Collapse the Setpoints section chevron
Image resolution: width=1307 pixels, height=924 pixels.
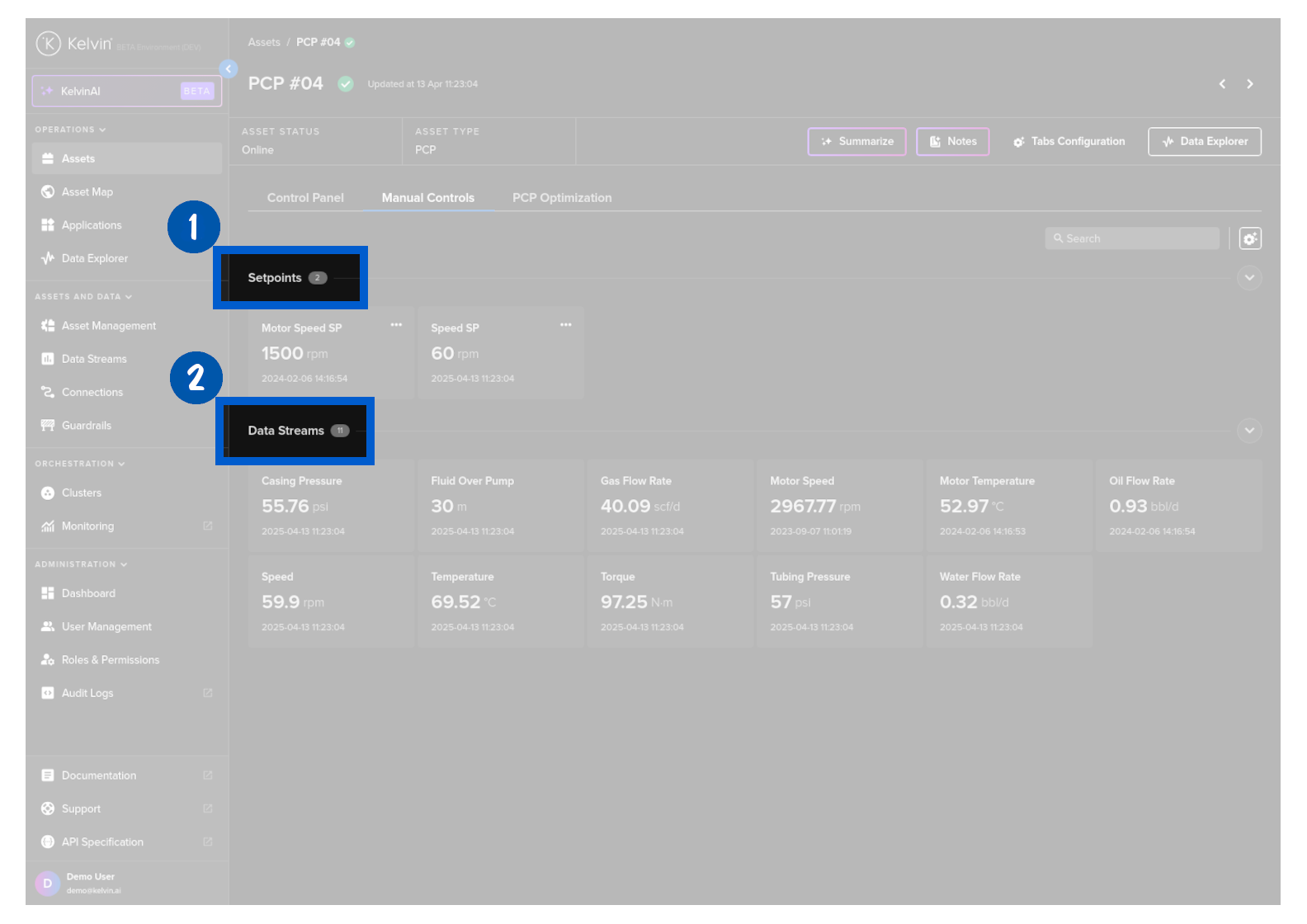click(1249, 278)
